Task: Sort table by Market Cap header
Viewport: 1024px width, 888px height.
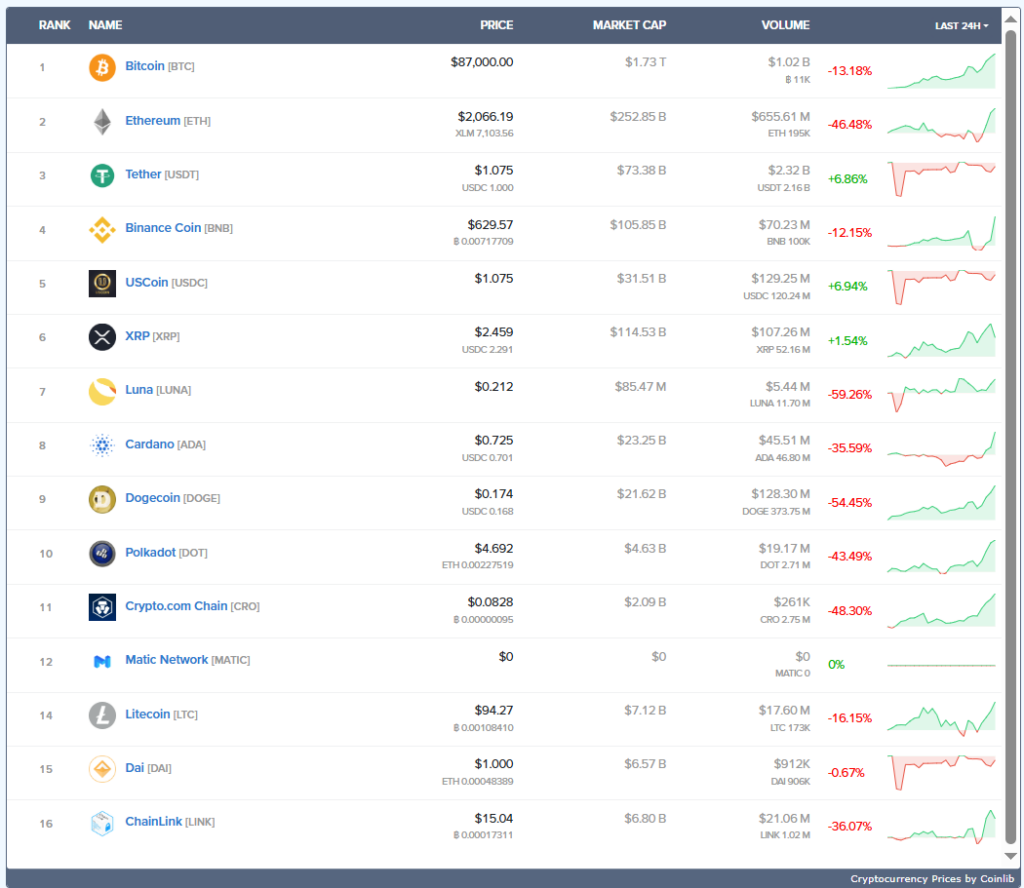Action: pos(629,25)
